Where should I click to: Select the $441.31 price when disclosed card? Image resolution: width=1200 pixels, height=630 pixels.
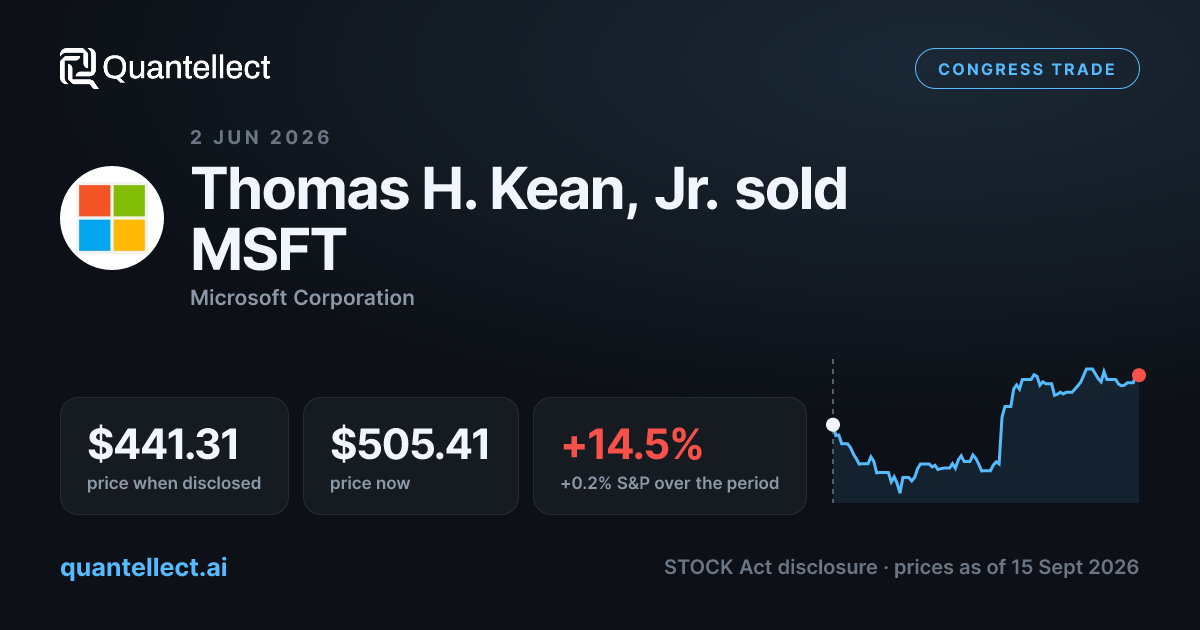tap(174, 456)
